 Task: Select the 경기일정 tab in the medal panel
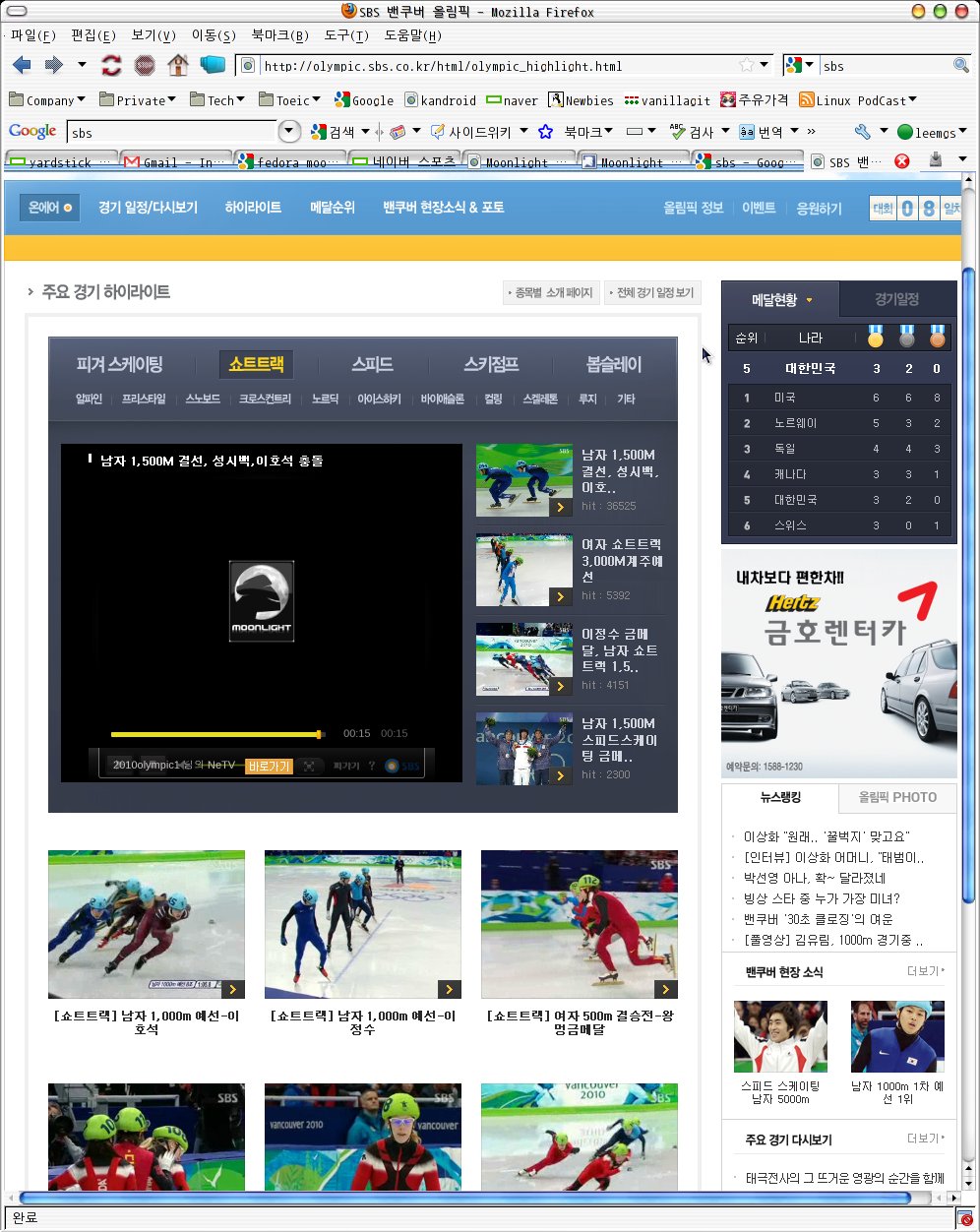click(897, 300)
